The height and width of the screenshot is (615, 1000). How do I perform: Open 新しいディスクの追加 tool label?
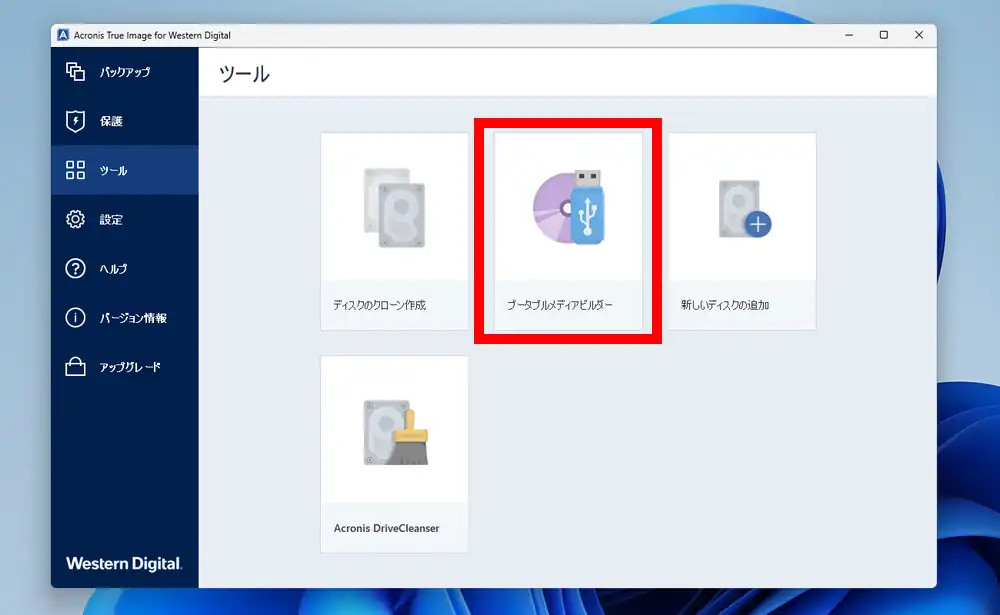tap(725, 305)
